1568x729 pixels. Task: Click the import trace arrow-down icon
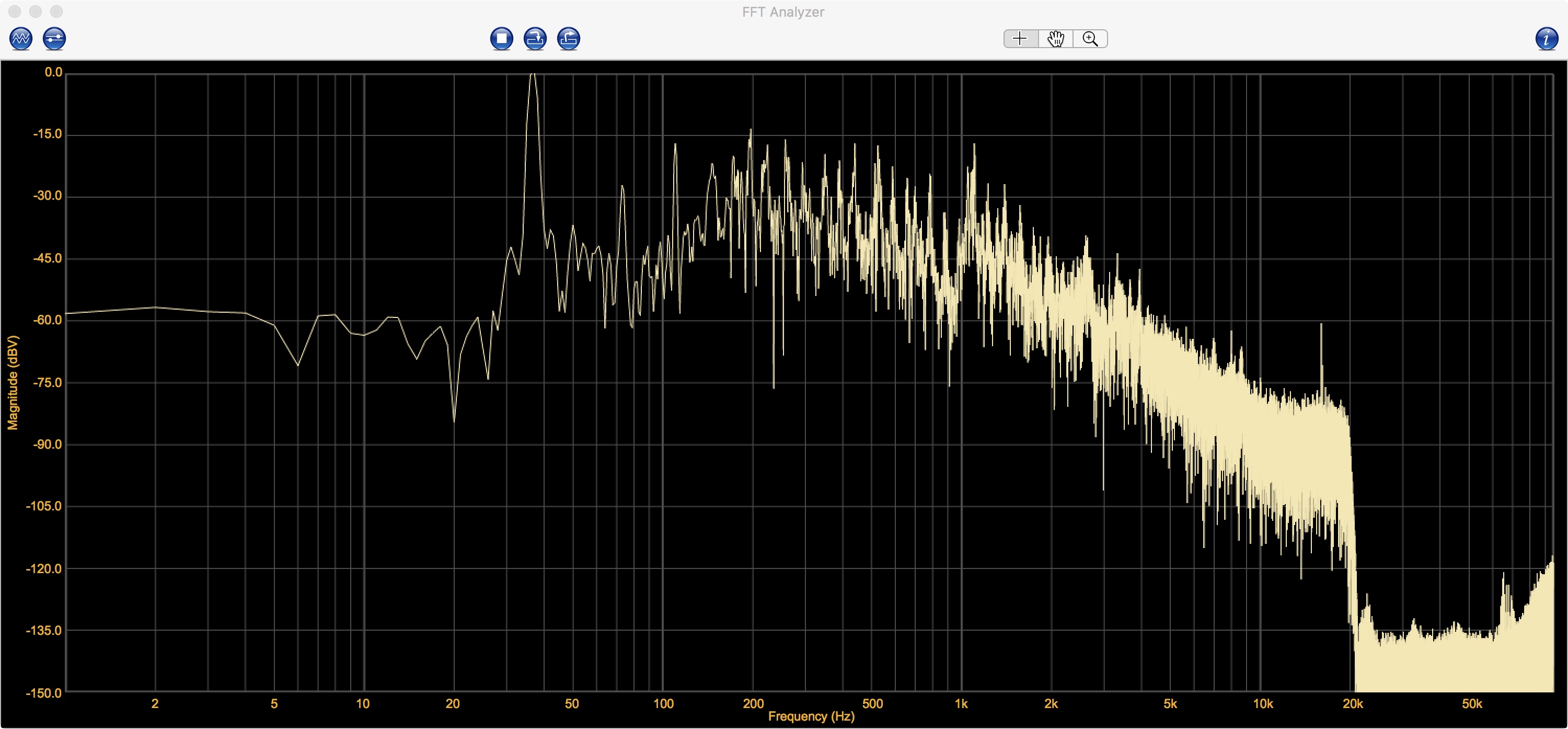point(535,39)
